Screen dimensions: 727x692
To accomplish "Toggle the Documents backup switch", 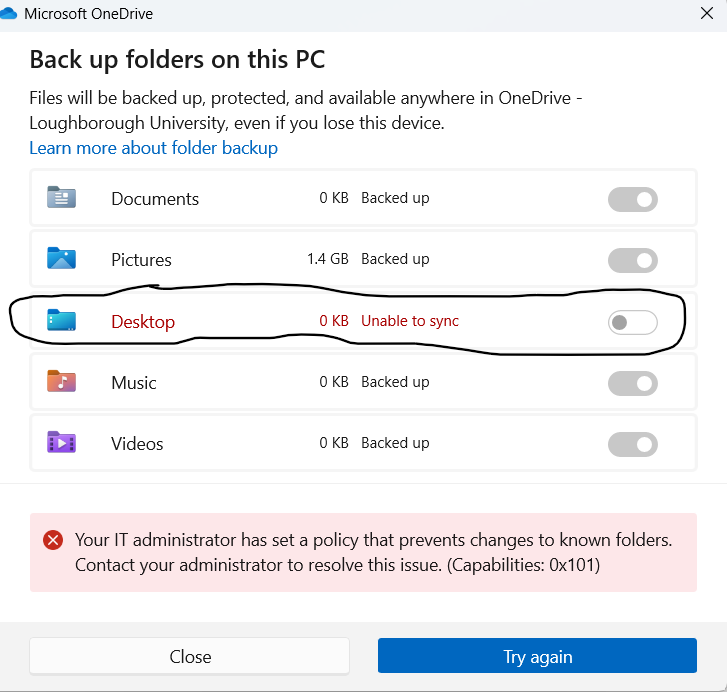I will point(633,199).
